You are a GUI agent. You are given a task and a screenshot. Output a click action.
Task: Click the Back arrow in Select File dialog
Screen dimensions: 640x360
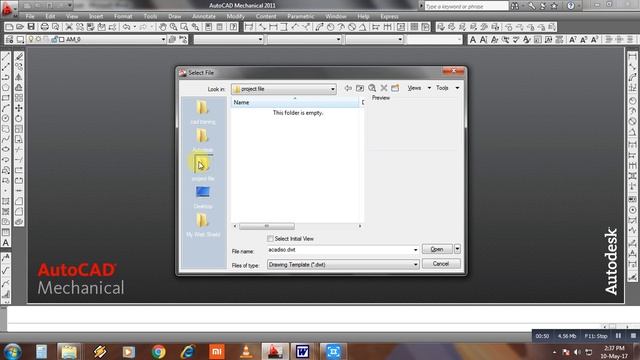(348, 88)
